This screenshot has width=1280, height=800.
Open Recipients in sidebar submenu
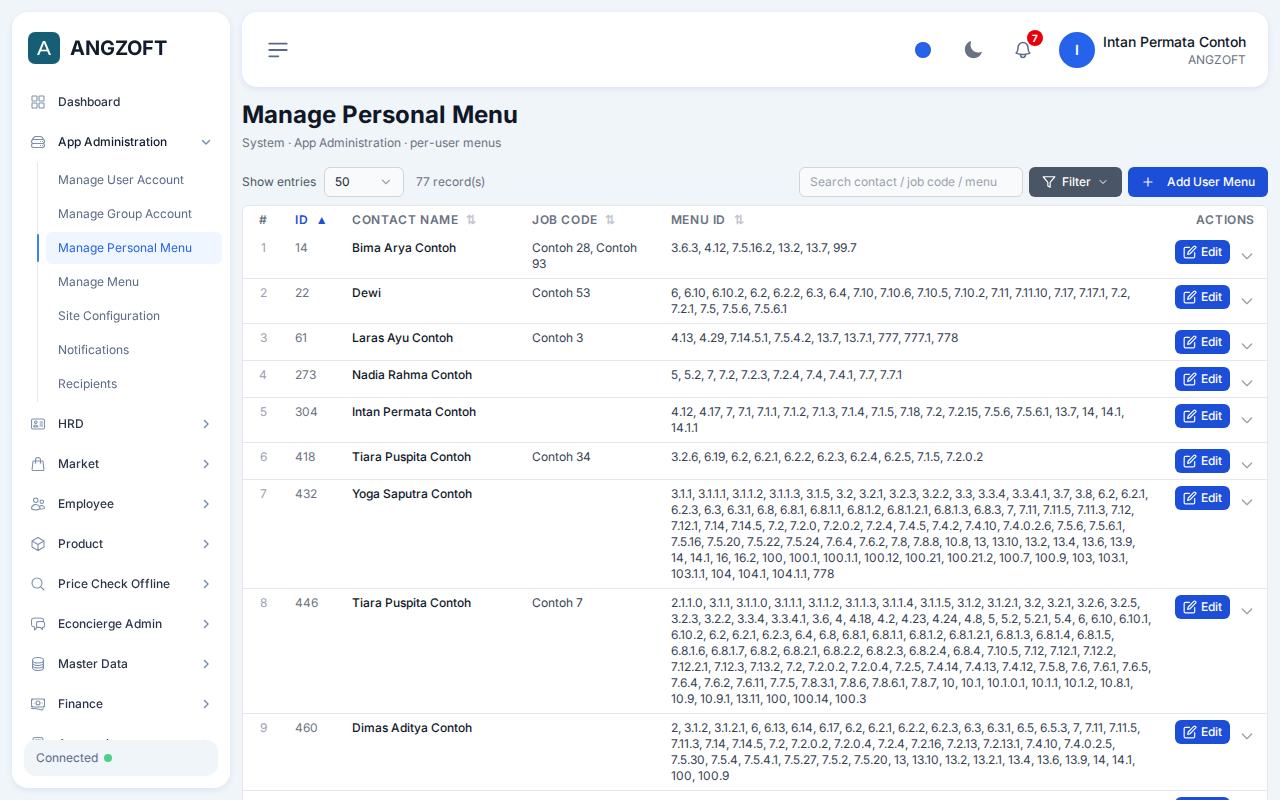coord(133,384)
